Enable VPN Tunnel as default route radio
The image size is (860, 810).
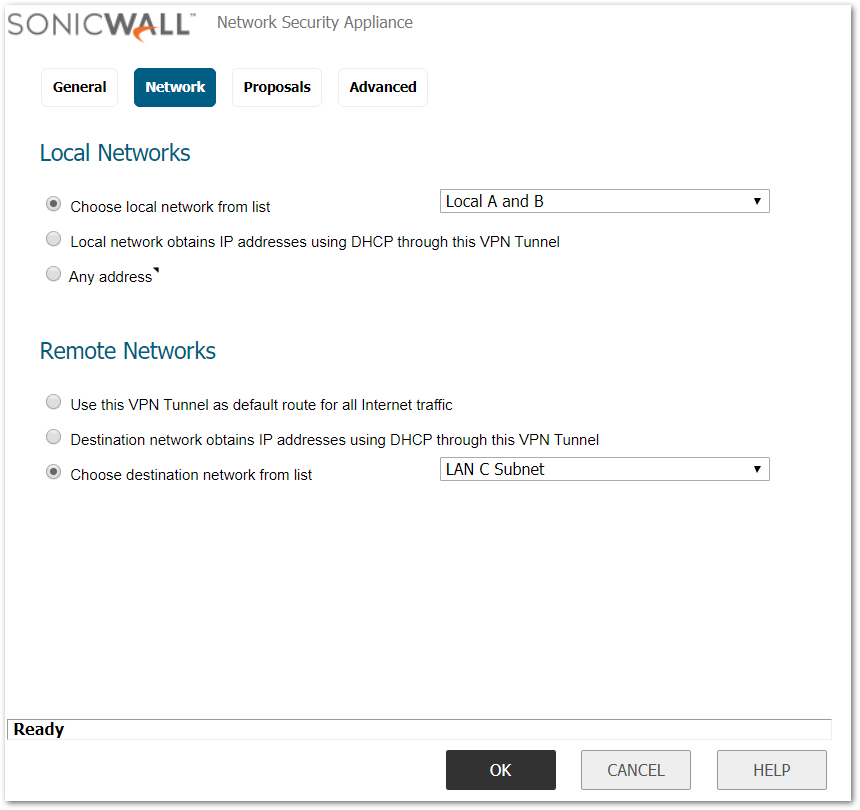click(x=53, y=402)
